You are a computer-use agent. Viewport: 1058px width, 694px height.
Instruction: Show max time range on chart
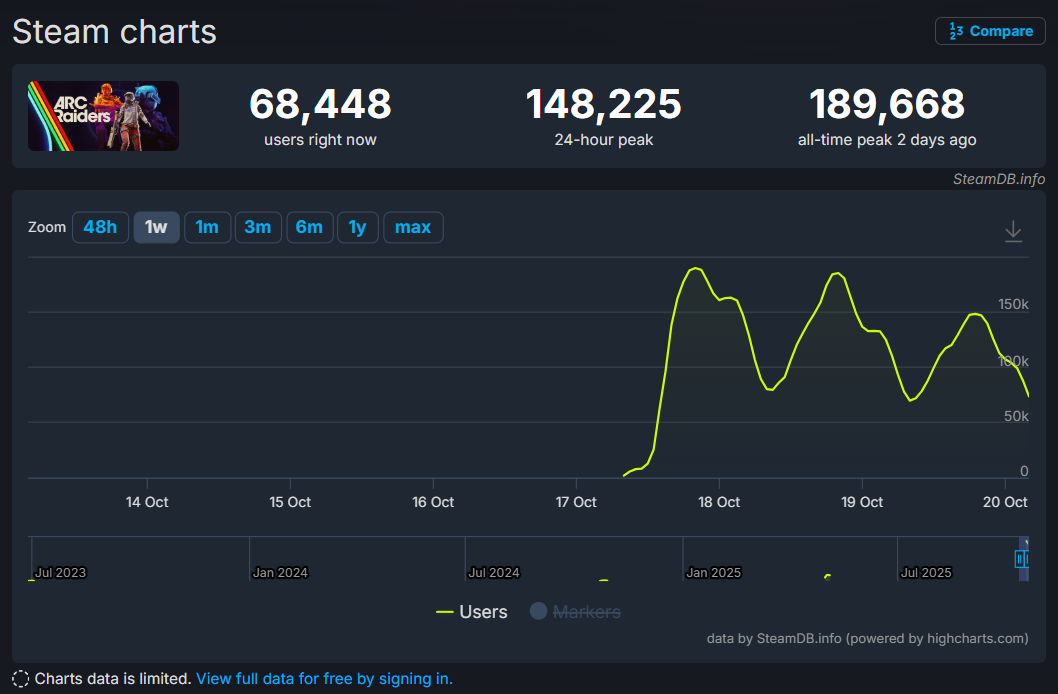click(x=413, y=227)
